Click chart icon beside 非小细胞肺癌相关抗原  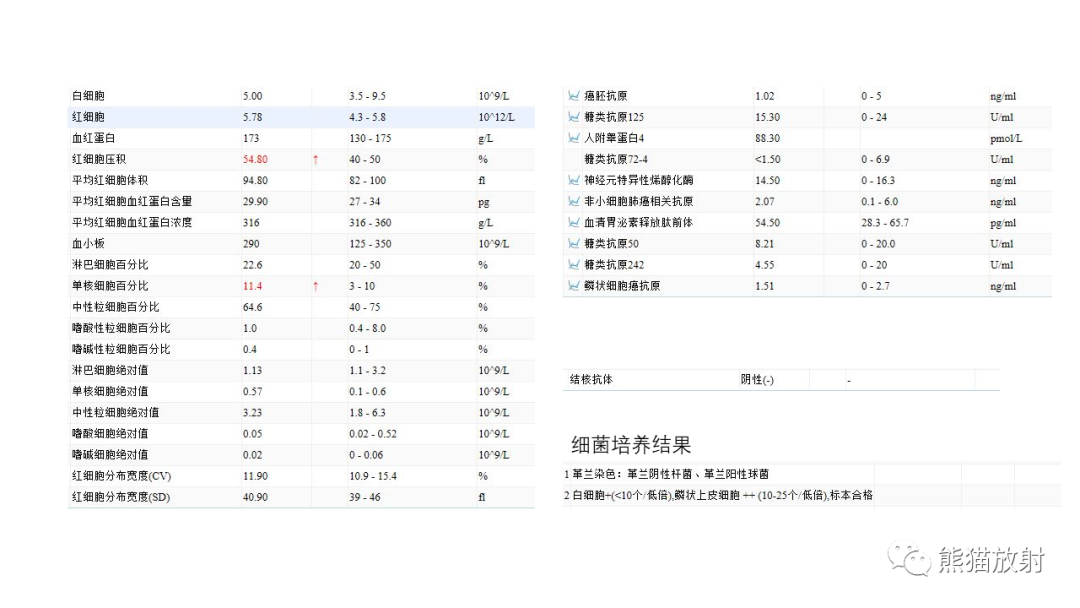pyautogui.click(x=573, y=201)
